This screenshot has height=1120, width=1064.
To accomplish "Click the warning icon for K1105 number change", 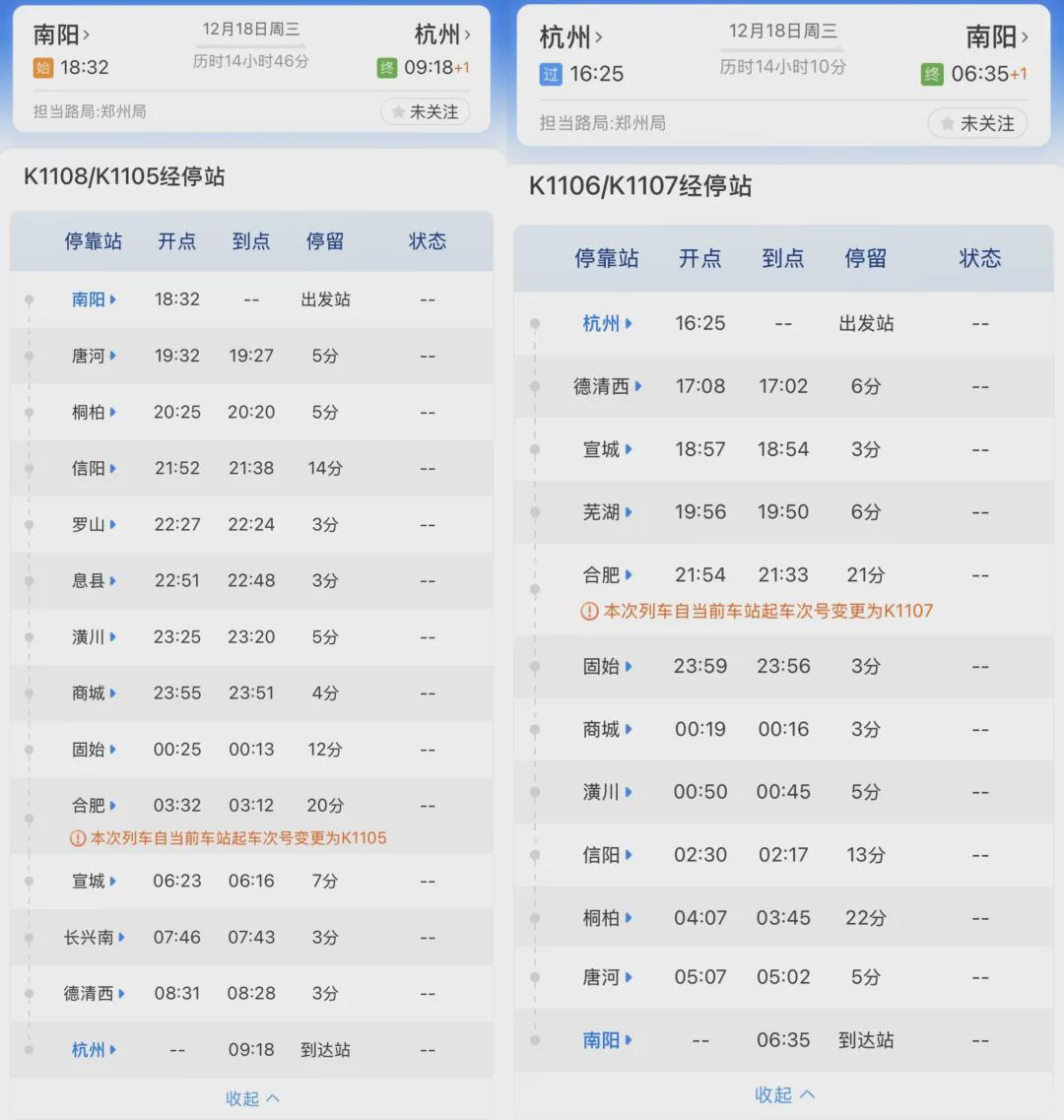I will (77, 838).
